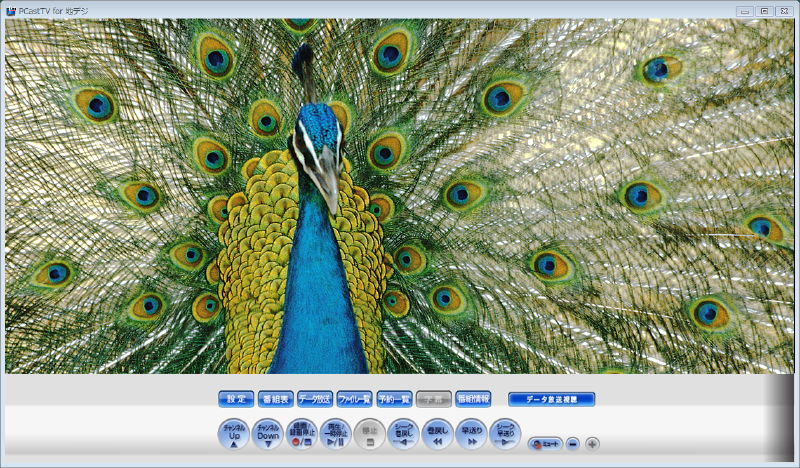
Task: Fast forward using the 早送り button
Action: pos(472,434)
